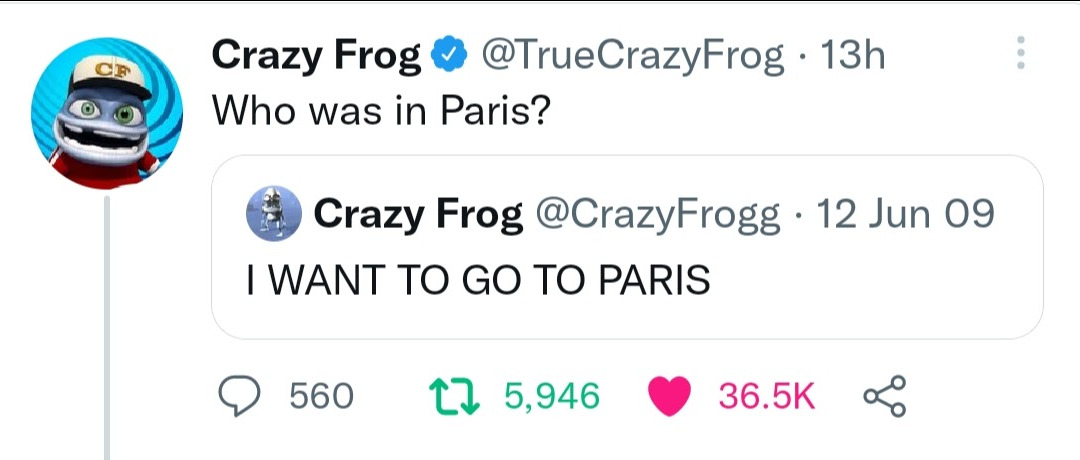1080x460 pixels.
Task: Click the reply speech bubble icon
Action: tap(241, 396)
